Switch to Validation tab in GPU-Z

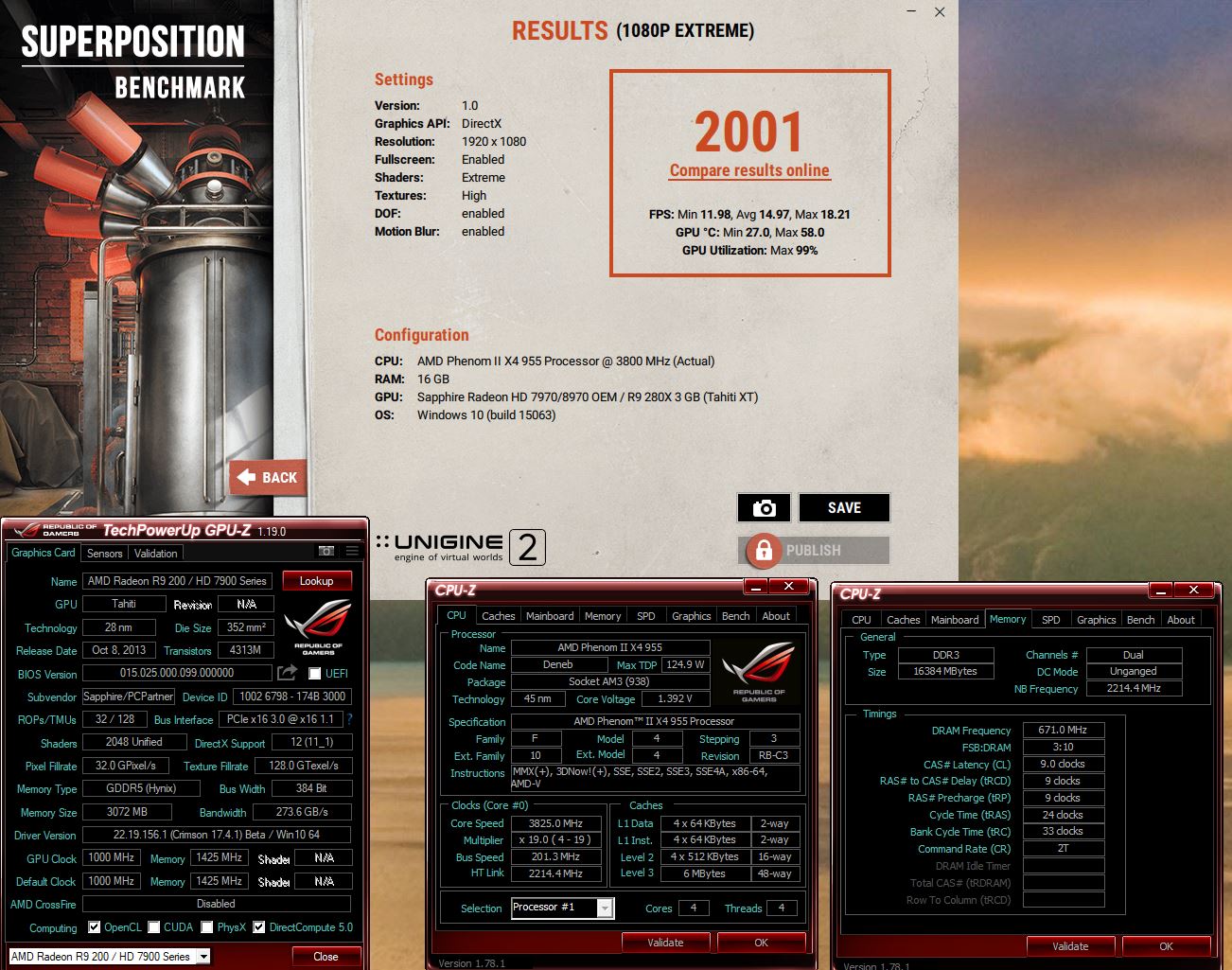click(x=155, y=554)
